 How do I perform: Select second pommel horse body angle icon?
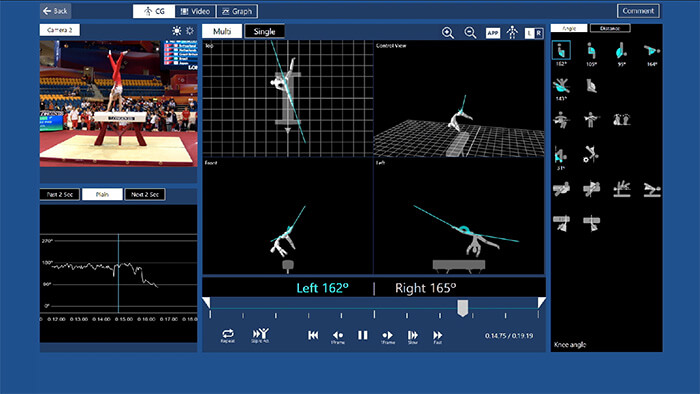pyautogui.click(x=592, y=189)
